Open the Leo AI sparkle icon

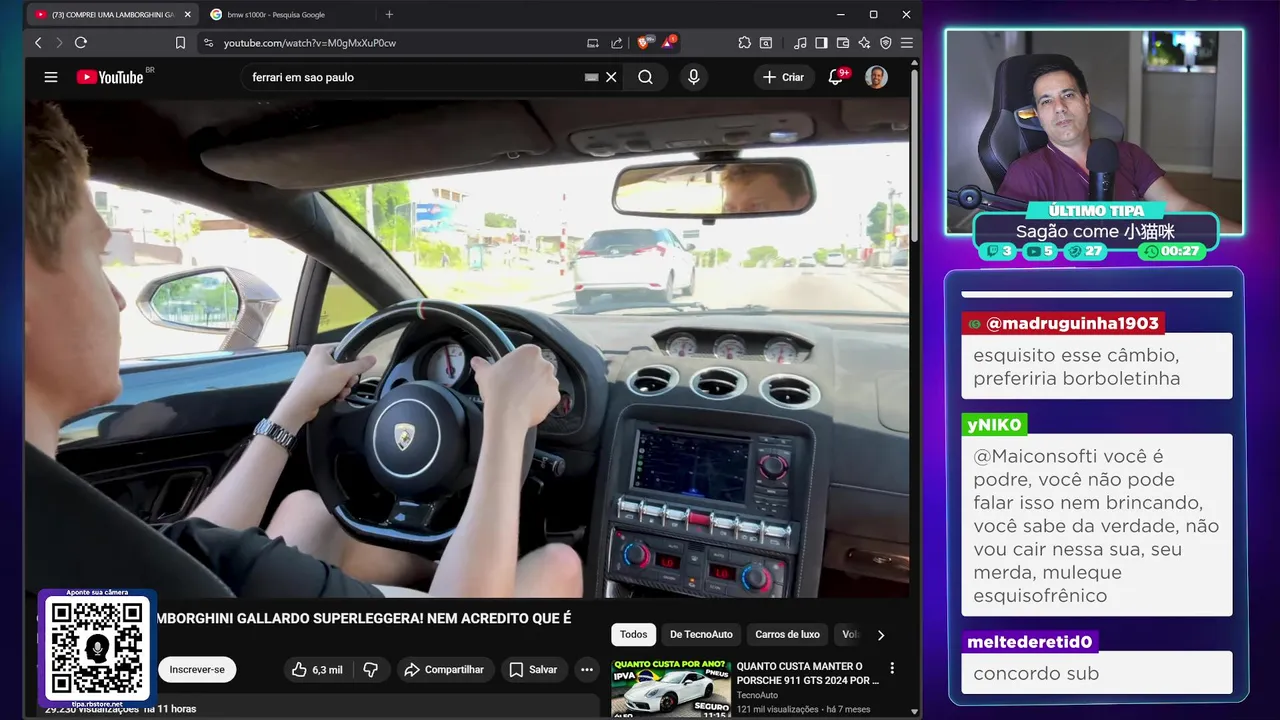coord(864,43)
